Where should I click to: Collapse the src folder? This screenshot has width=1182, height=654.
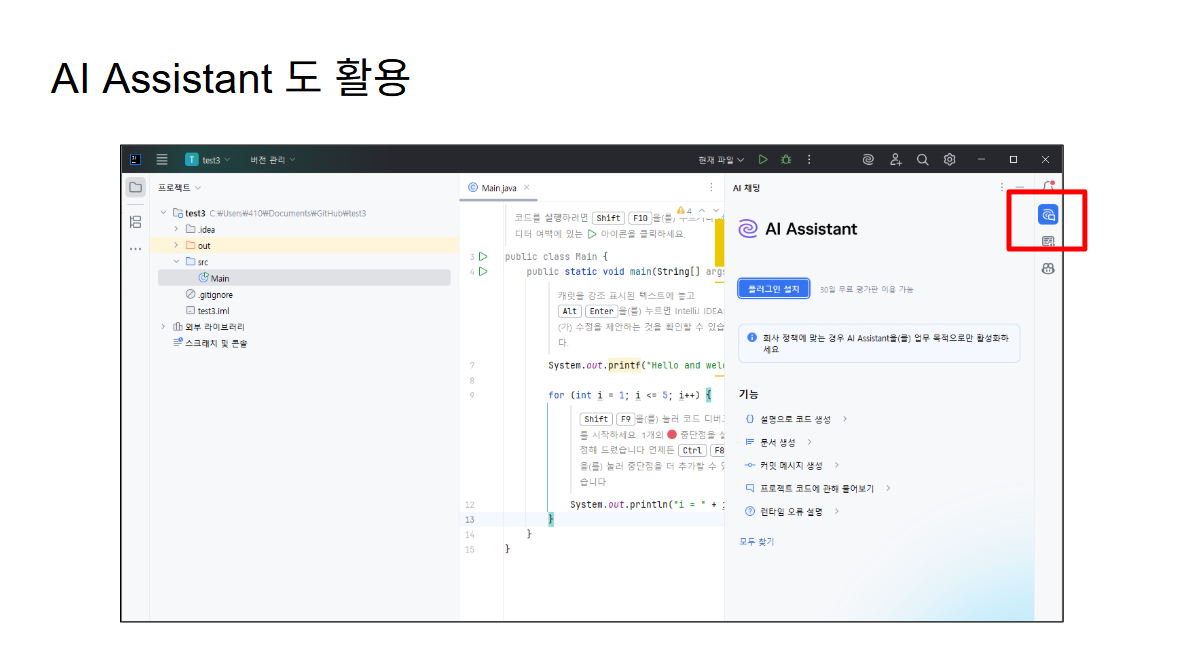[x=176, y=262]
